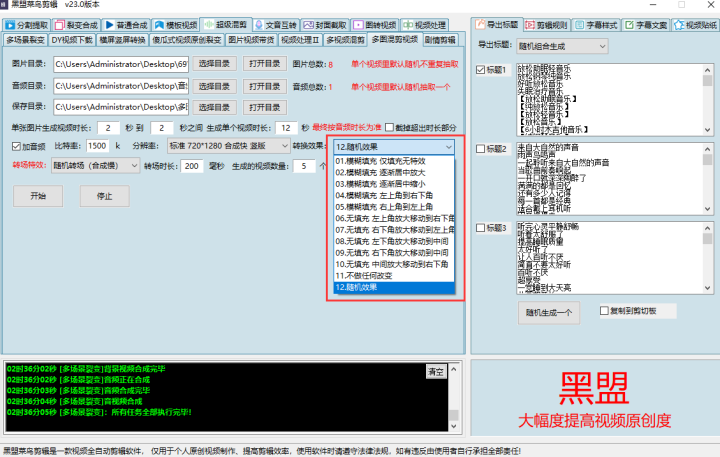
Task: Switch to the 剪辑规则 panel tab
Action: tap(547, 25)
